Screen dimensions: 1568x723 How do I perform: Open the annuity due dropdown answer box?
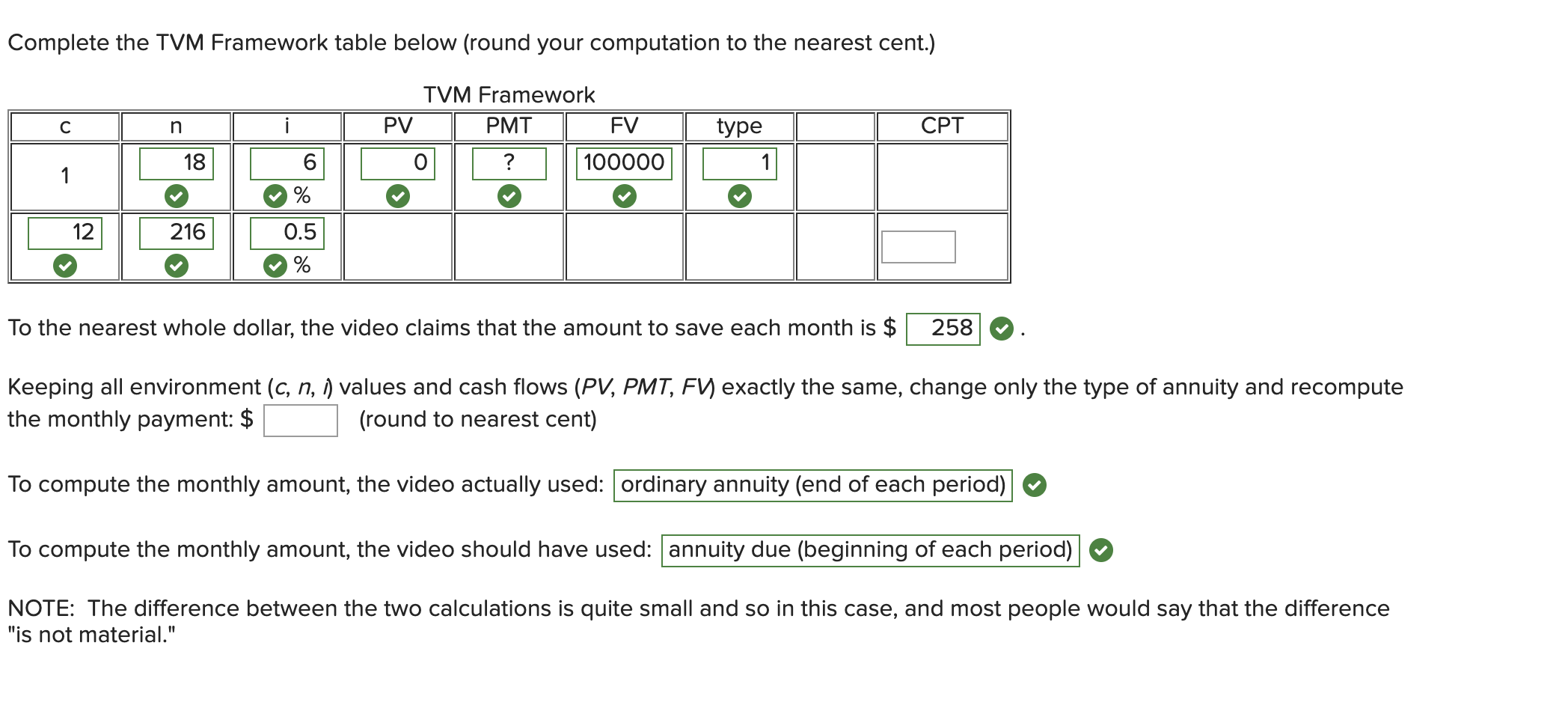870,550
